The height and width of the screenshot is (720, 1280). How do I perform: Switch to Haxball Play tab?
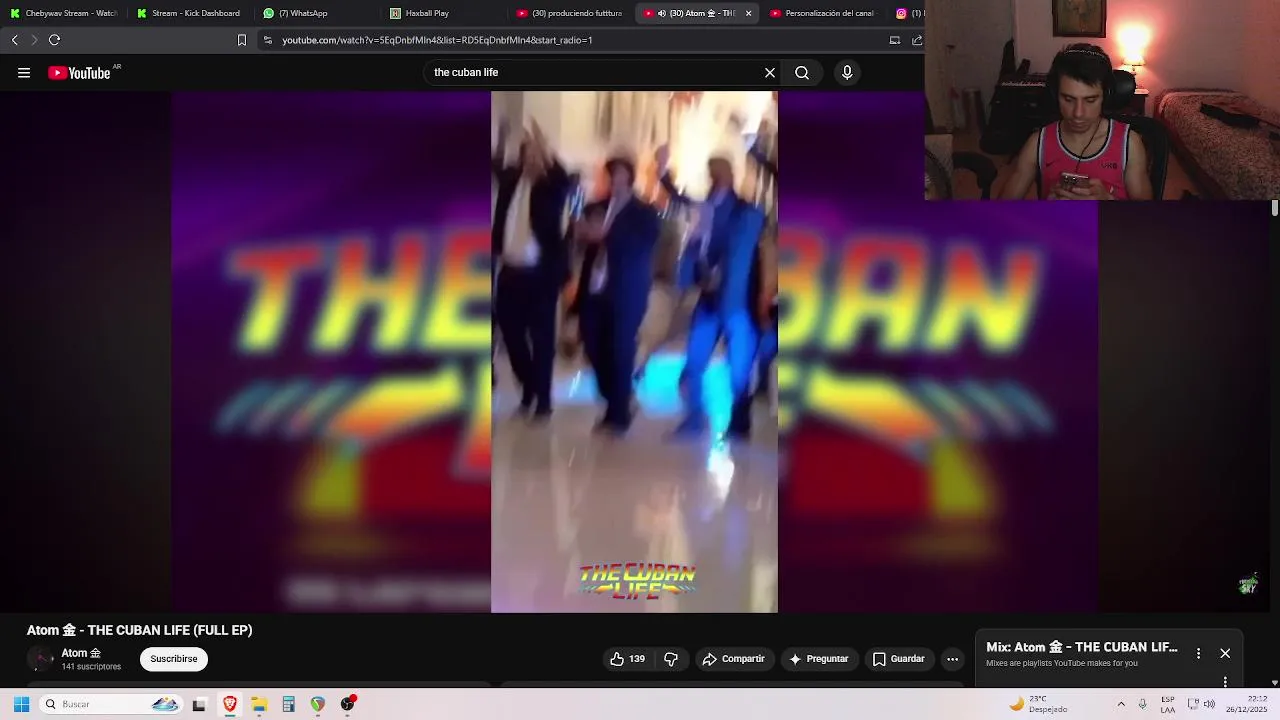[x=444, y=13]
